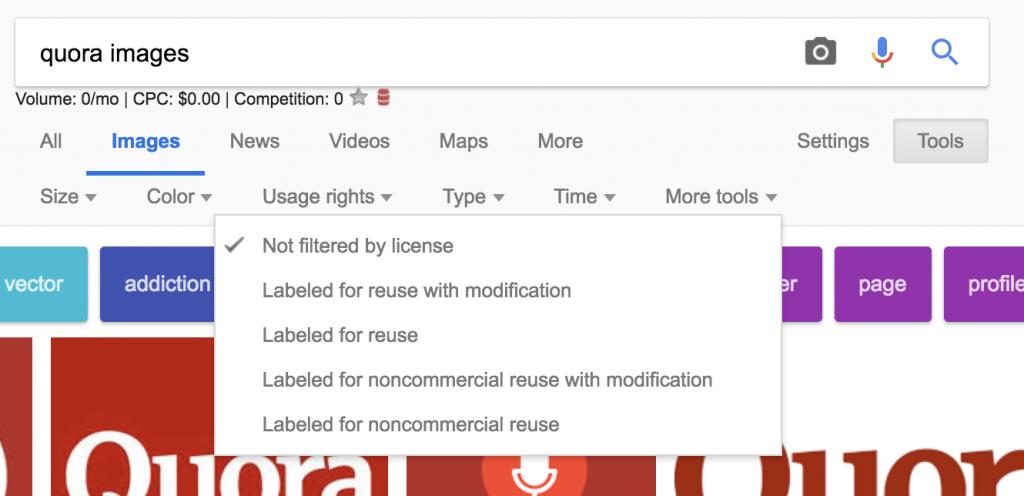The image size is (1024, 496).
Task: Open the microphone icon image result
Action: pos(531,475)
